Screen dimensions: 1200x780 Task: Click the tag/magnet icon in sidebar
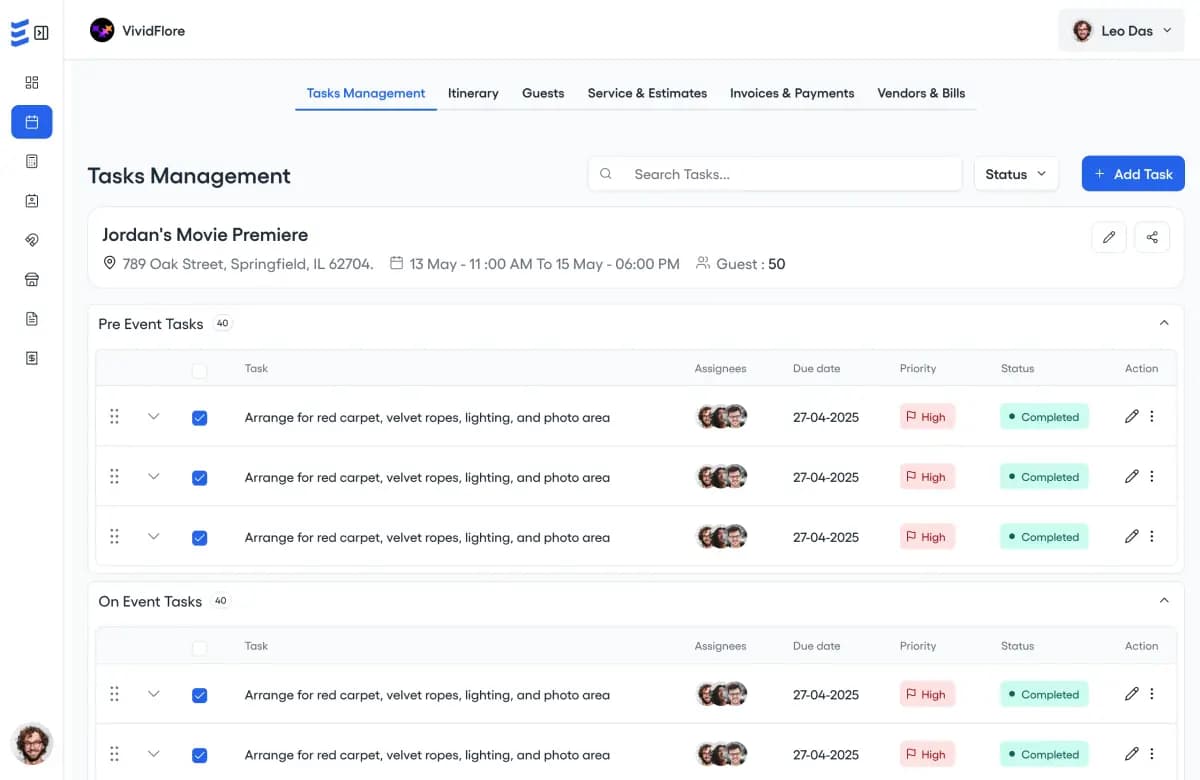click(x=31, y=240)
